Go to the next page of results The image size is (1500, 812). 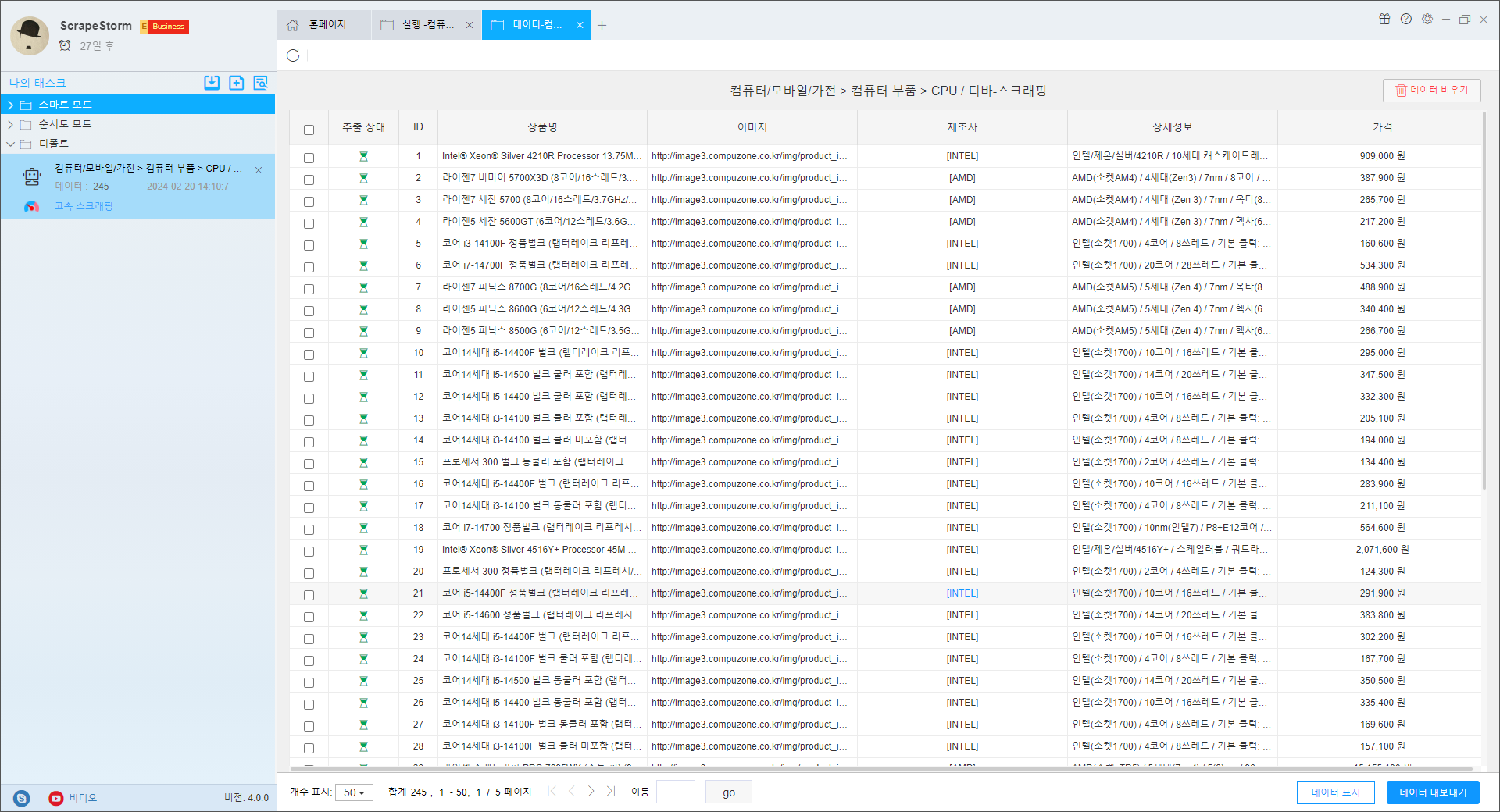coord(591,792)
